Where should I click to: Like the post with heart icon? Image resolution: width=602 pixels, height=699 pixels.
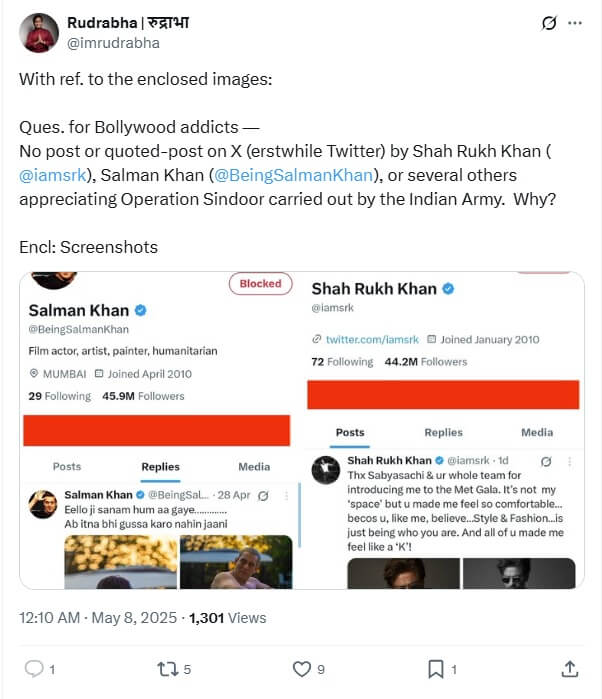click(x=300, y=668)
